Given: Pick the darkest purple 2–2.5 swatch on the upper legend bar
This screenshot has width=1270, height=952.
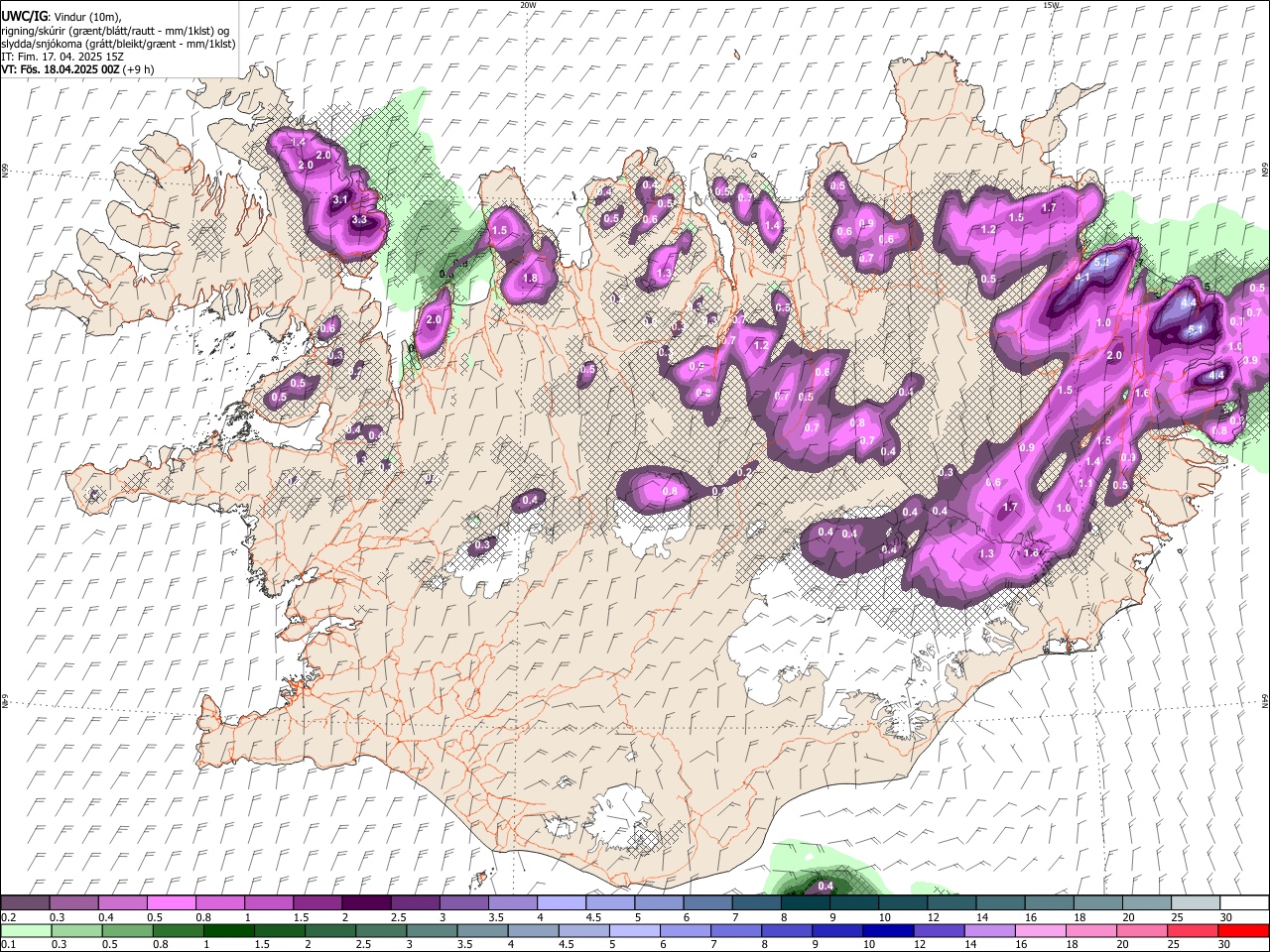Looking at the screenshot, I should [x=366, y=902].
